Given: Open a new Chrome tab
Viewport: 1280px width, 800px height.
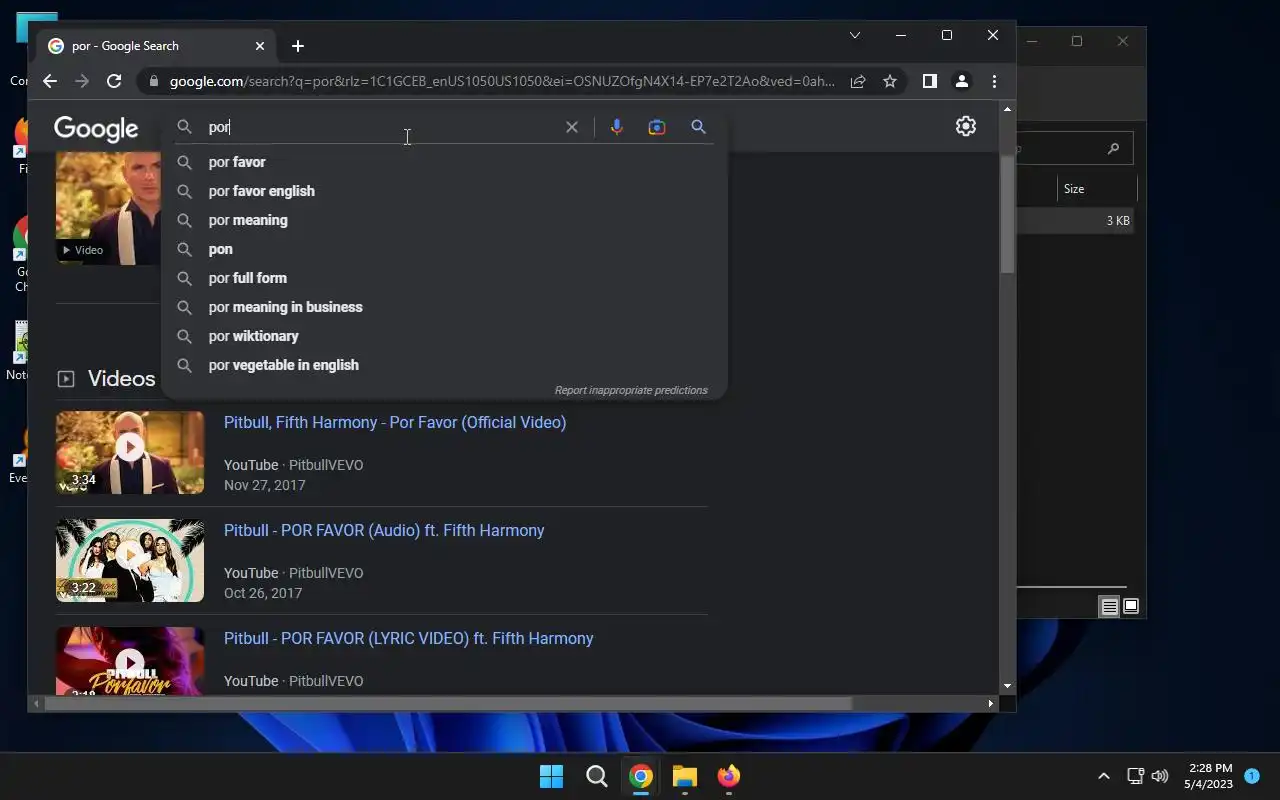Looking at the screenshot, I should coord(298,46).
